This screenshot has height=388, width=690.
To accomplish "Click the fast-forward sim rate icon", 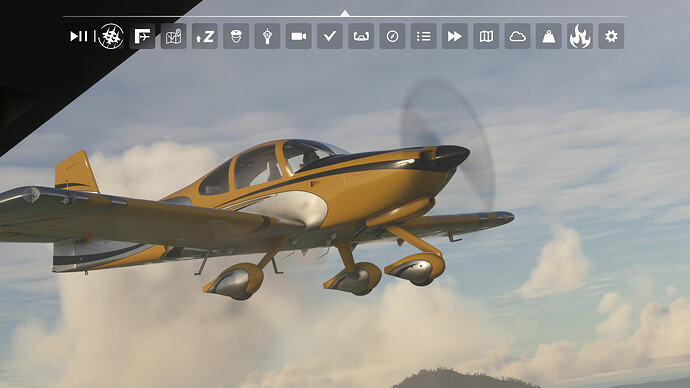I will click(455, 36).
